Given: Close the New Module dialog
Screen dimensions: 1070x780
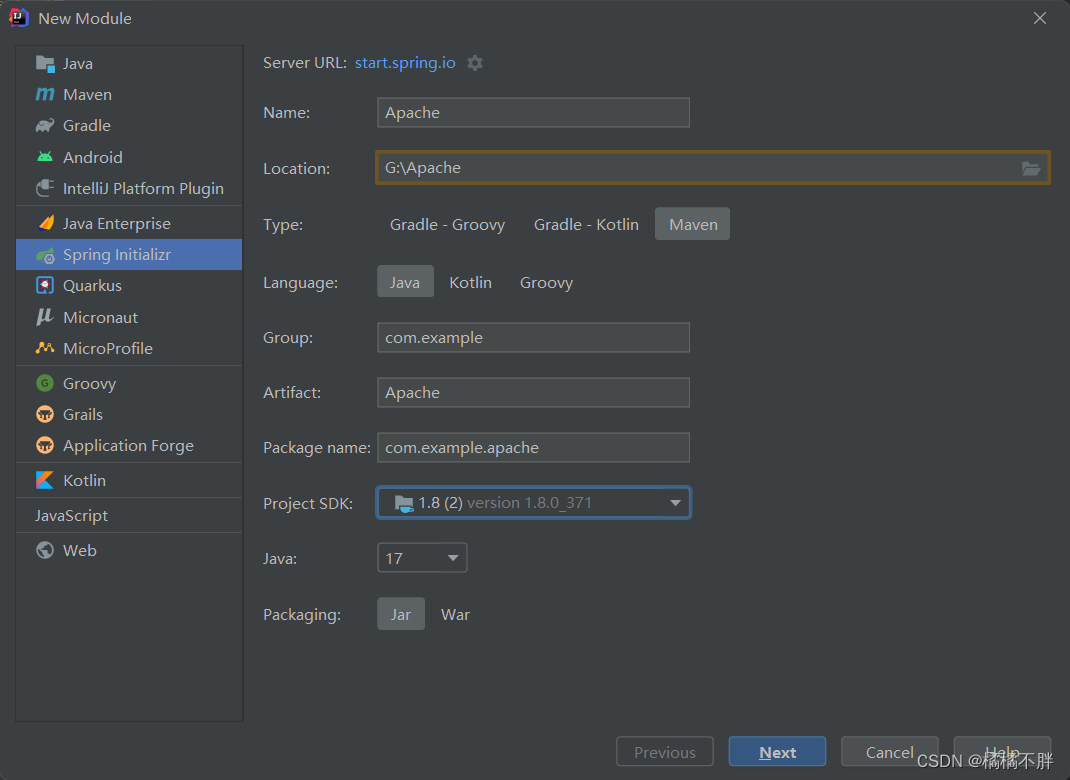Looking at the screenshot, I should 1039,18.
